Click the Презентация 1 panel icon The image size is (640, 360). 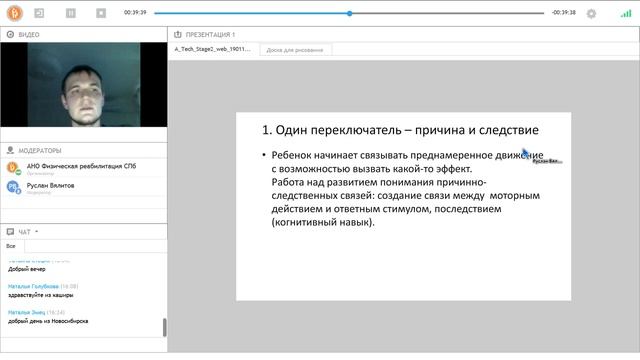[178, 35]
